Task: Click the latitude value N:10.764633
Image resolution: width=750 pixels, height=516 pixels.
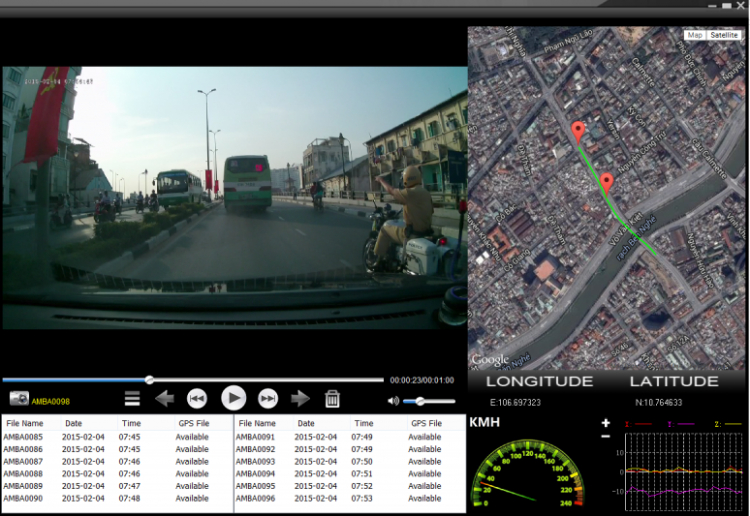Action: (x=658, y=403)
